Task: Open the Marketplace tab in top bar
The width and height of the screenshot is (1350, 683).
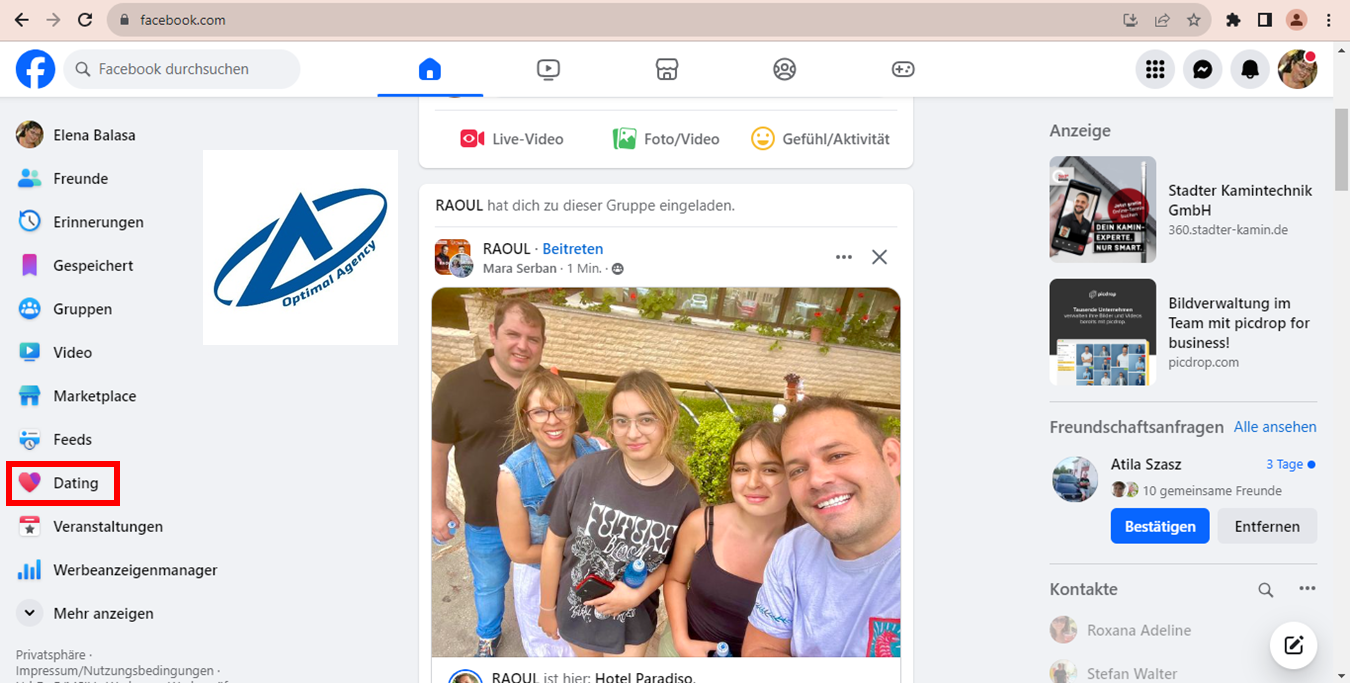Action: click(667, 69)
